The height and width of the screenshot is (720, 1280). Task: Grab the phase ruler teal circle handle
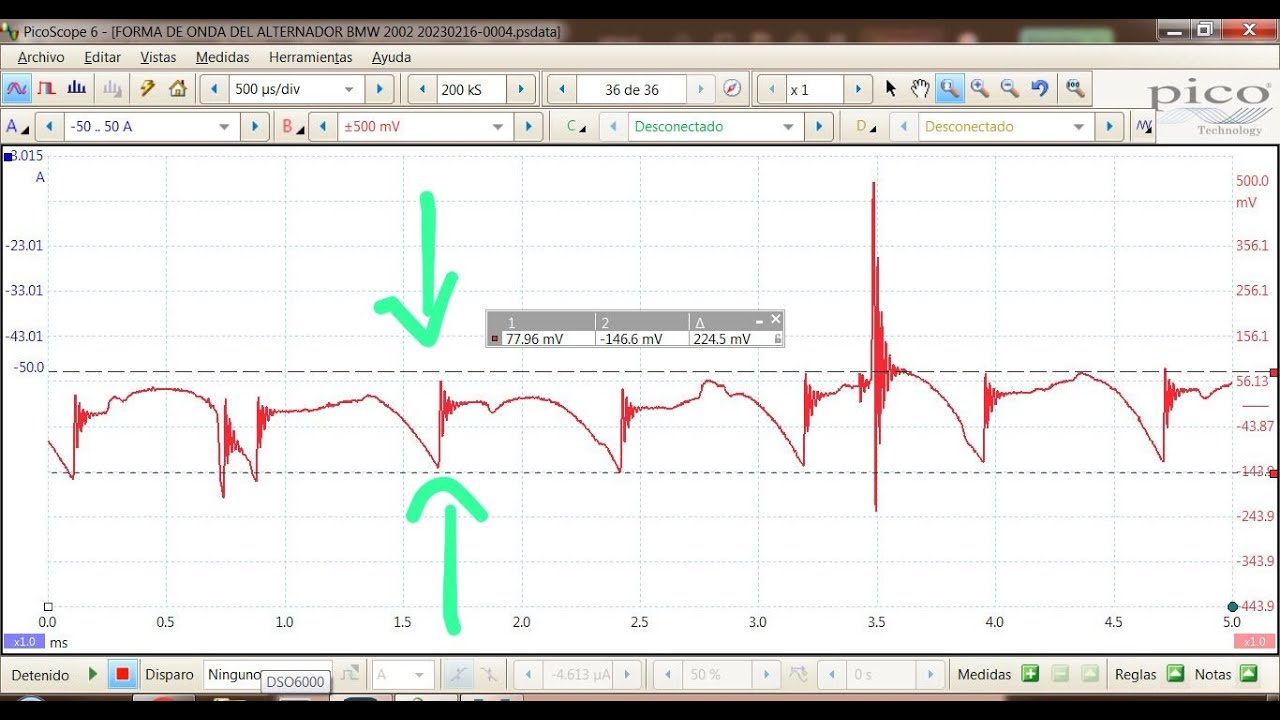click(x=1233, y=607)
